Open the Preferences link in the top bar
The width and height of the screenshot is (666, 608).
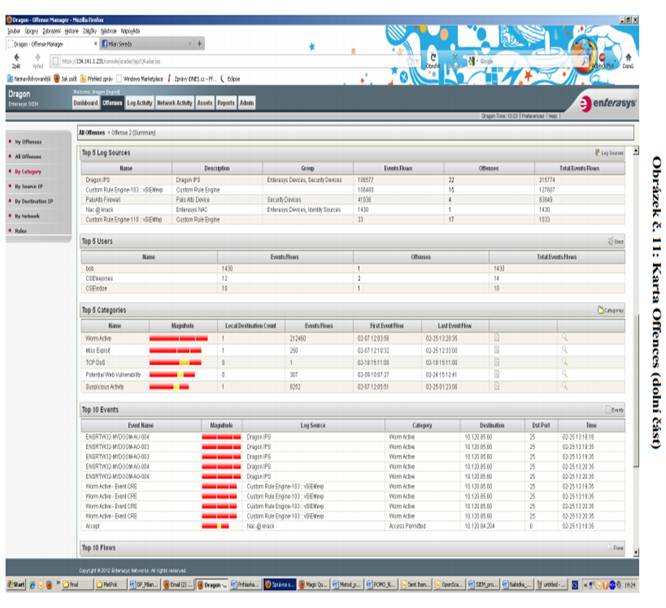point(533,116)
